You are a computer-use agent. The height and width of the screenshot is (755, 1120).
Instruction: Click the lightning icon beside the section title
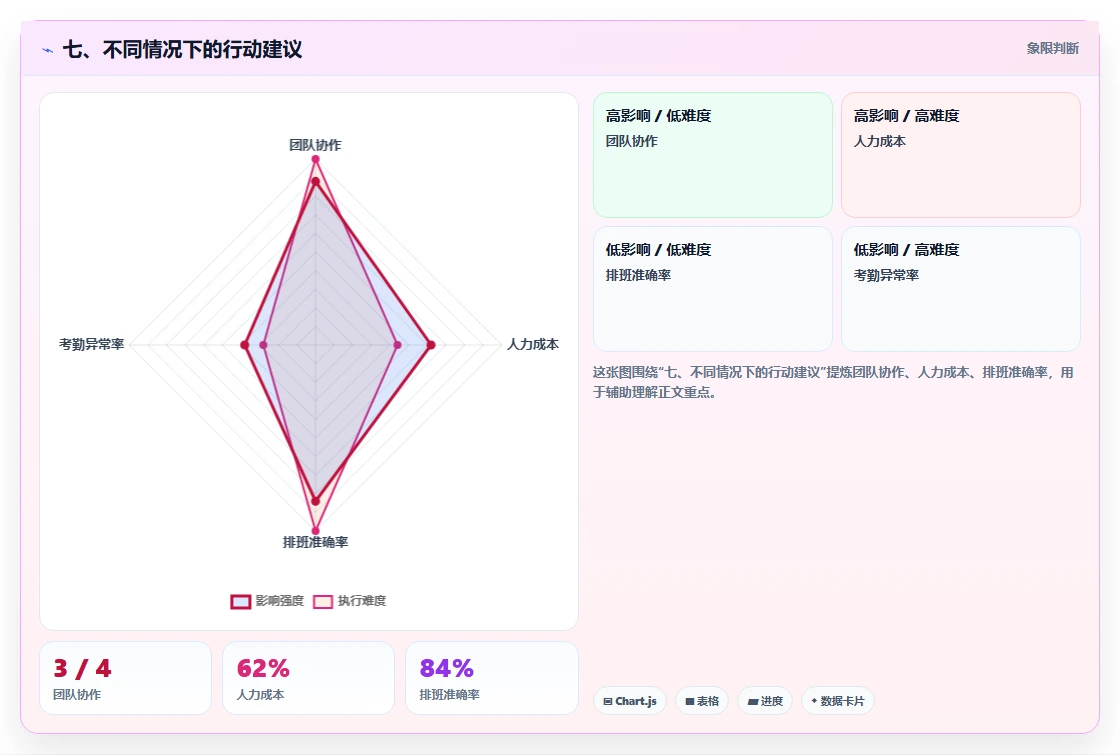(48, 50)
